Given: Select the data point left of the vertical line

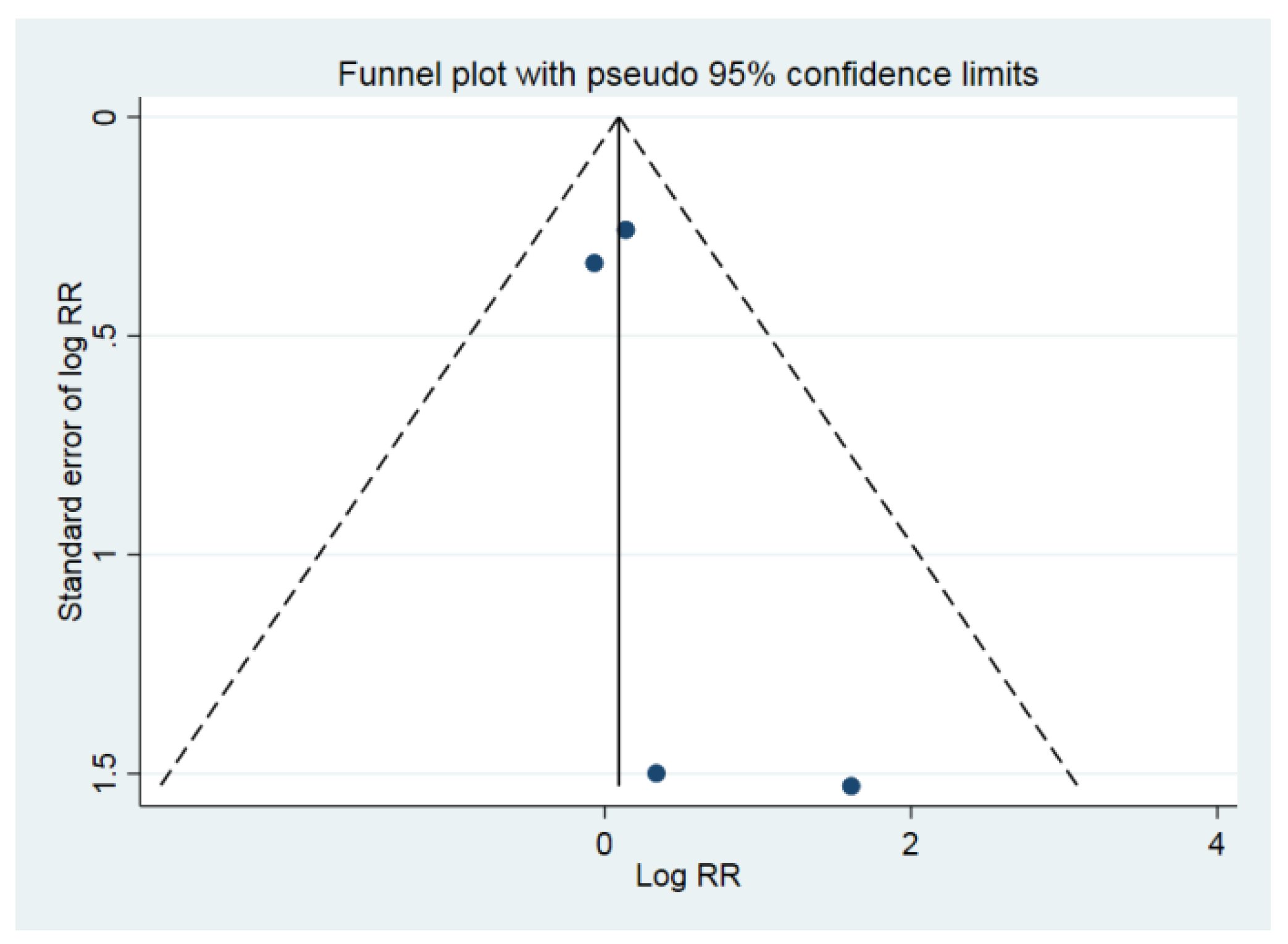Looking at the screenshot, I should coord(594,264).
